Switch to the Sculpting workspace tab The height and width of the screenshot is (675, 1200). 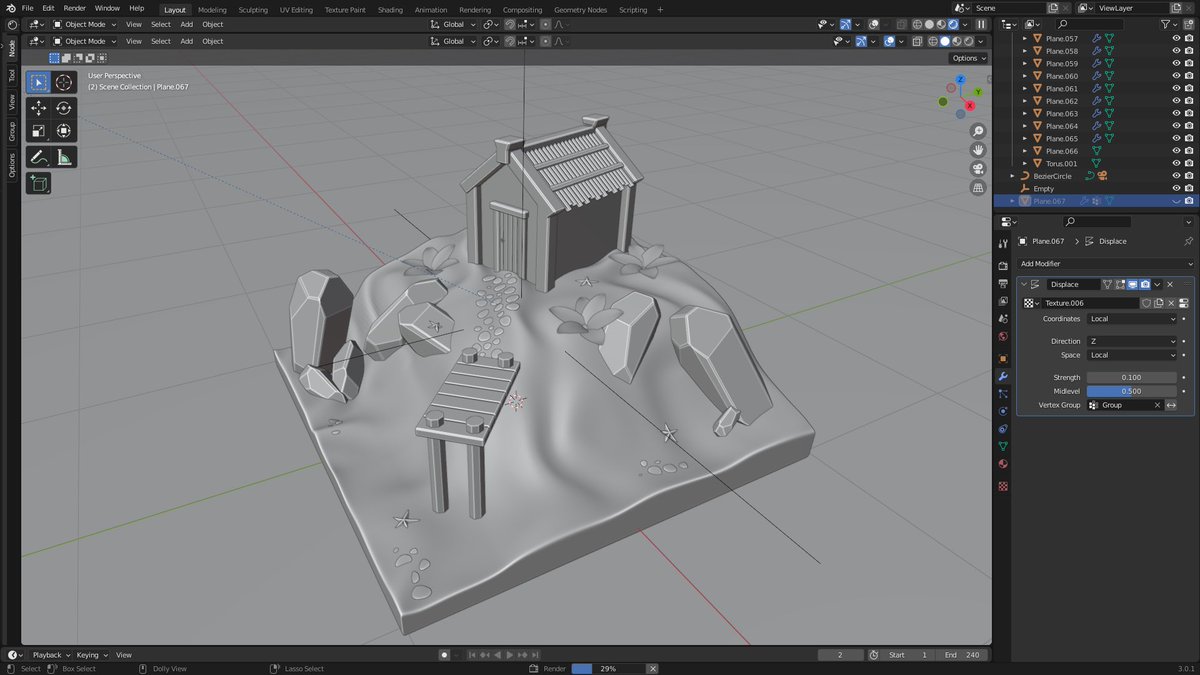(253, 10)
